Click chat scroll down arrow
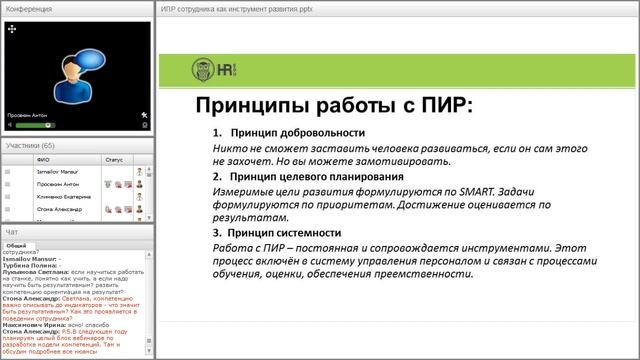Screen dimensions: 640x360 click(x=149, y=351)
